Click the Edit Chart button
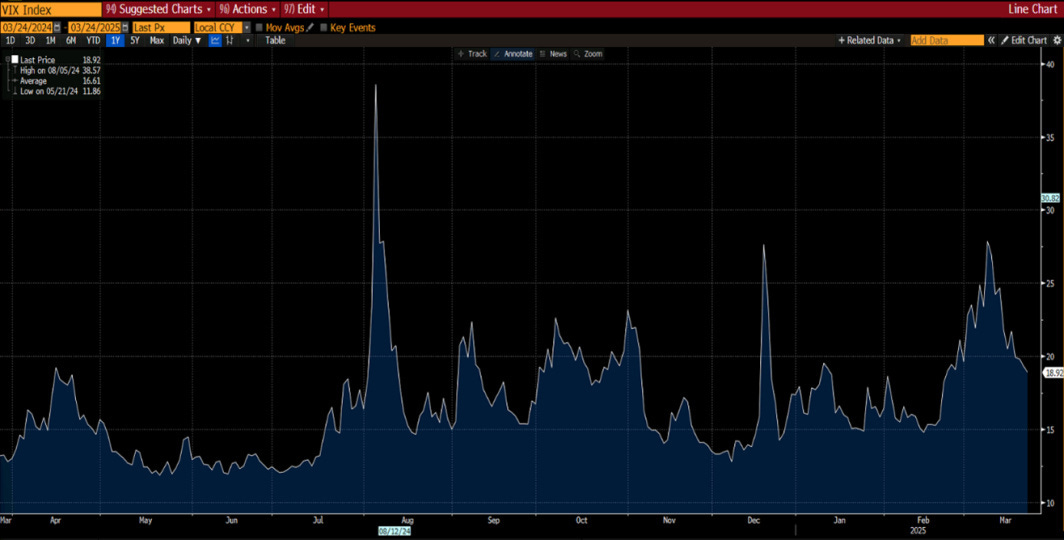Image resolution: width=1064 pixels, height=540 pixels. [x=1025, y=40]
